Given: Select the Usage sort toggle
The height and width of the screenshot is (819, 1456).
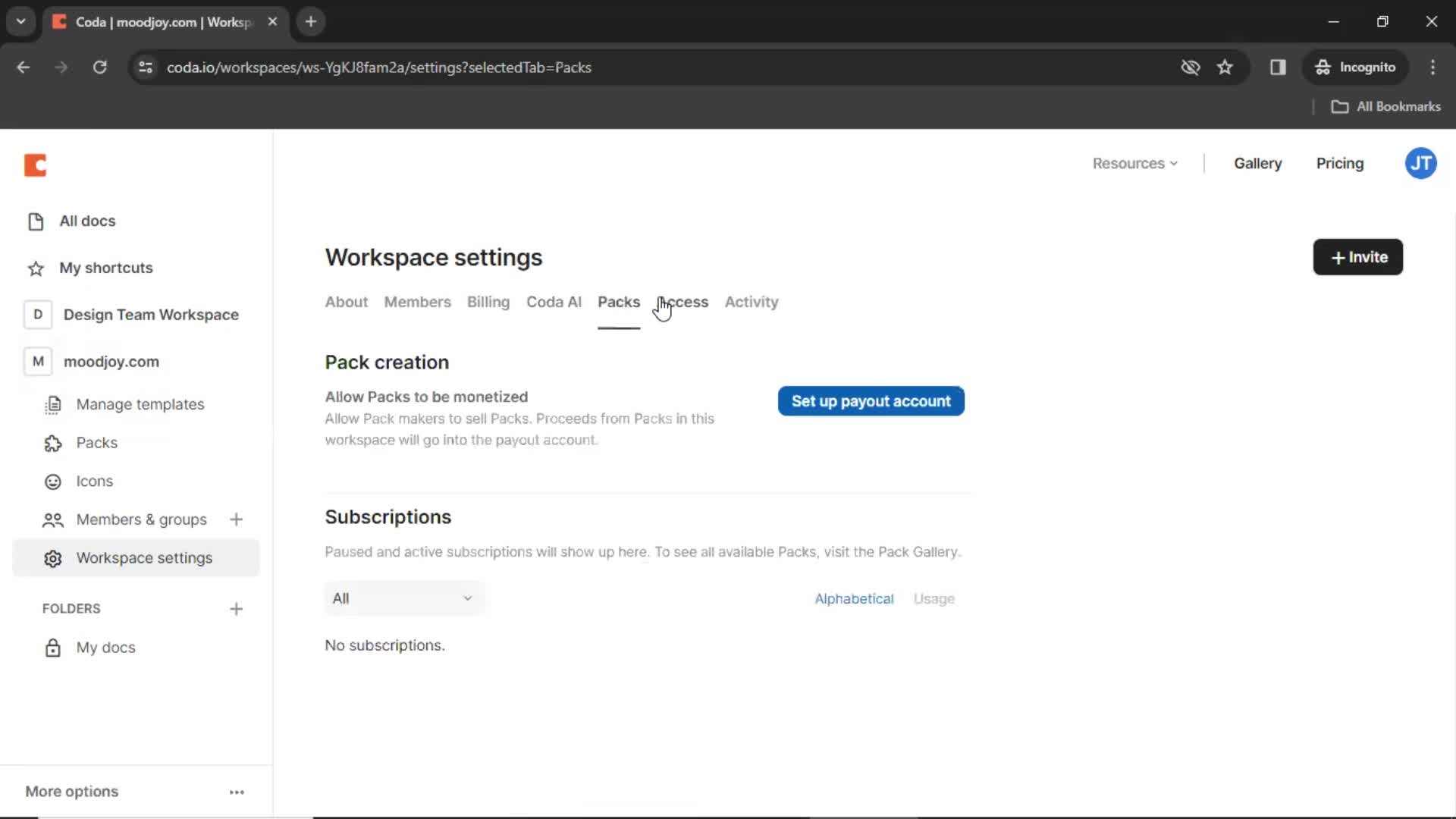Looking at the screenshot, I should [933, 598].
